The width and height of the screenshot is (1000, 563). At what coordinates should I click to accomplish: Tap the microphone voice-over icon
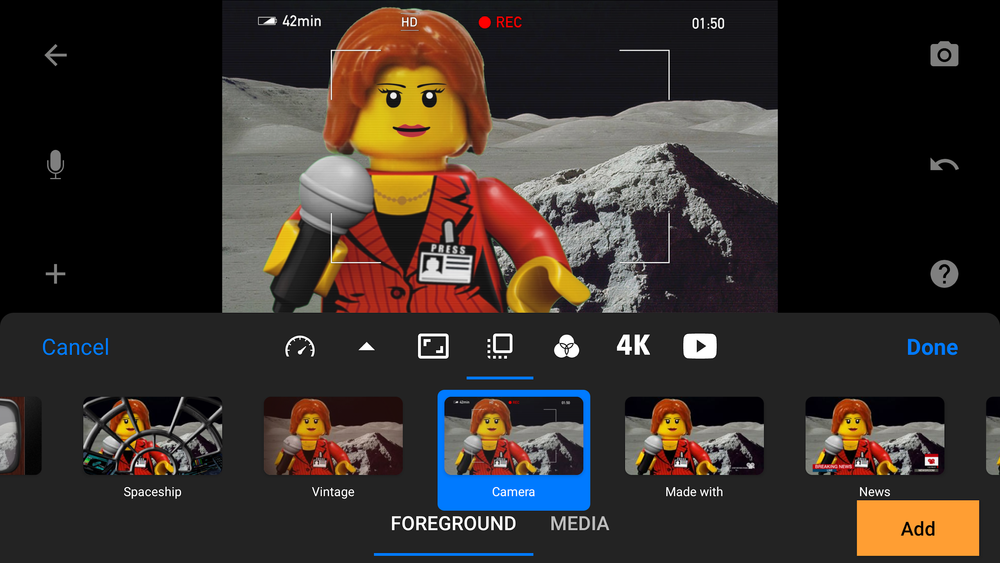click(56, 165)
